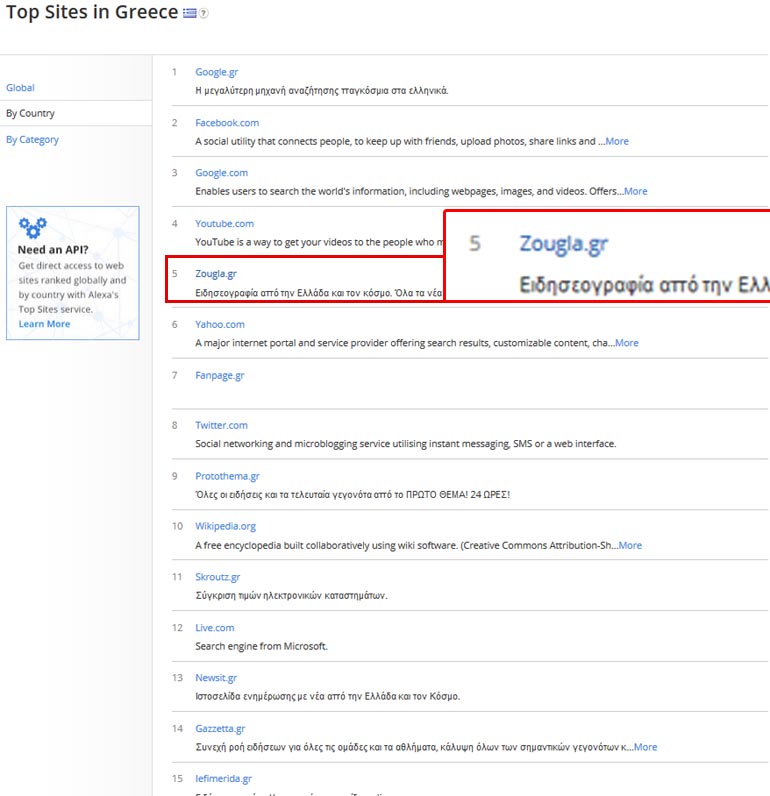Open the Google.gr site link

[x=216, y=72]
